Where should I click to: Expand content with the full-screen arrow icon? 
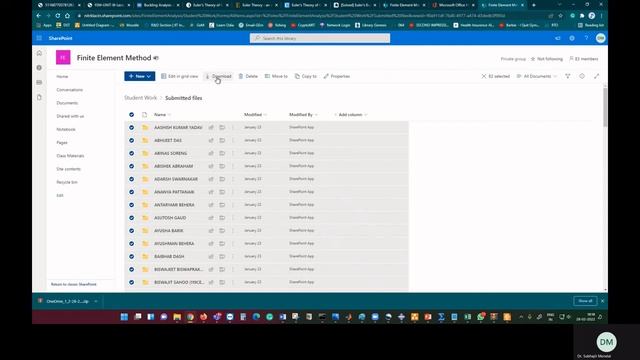[596, 76]
